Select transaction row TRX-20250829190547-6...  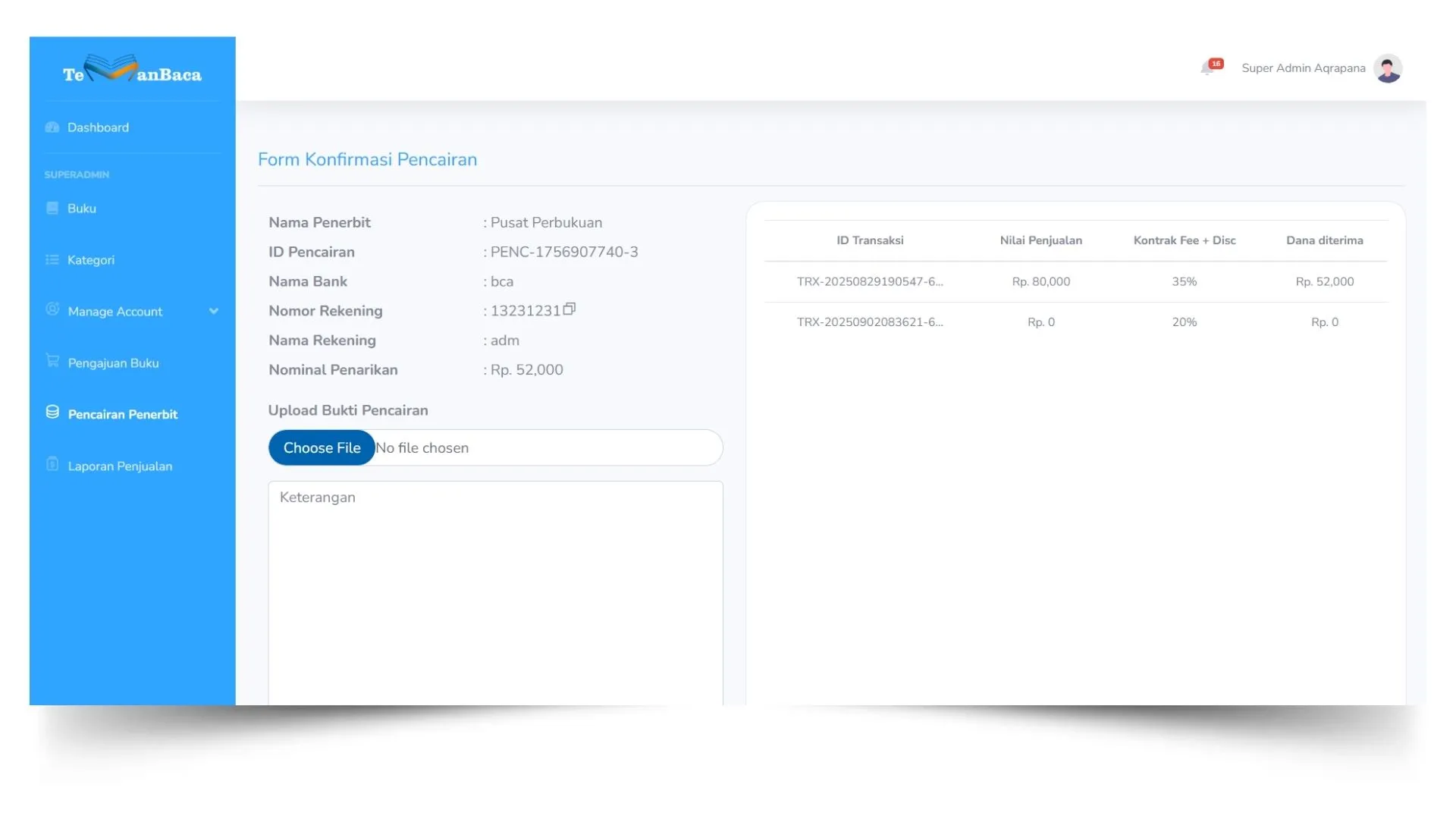[x=871, y=281]
